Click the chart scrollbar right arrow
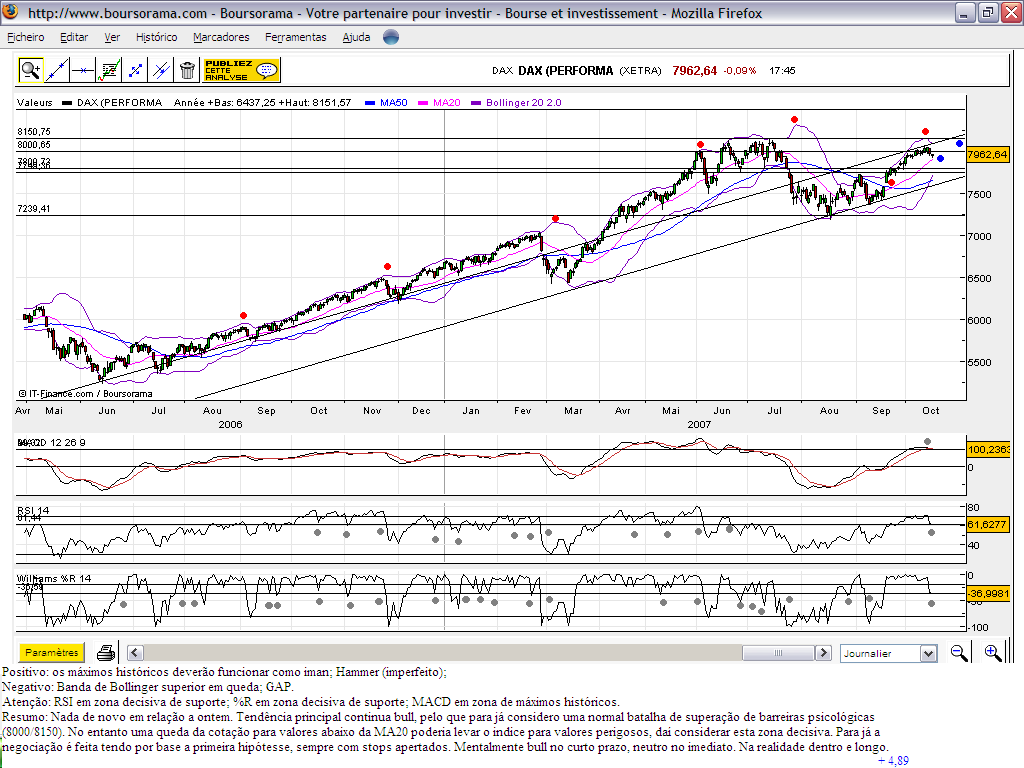This screenshot has height=768, width=1024. pos(824,652)
